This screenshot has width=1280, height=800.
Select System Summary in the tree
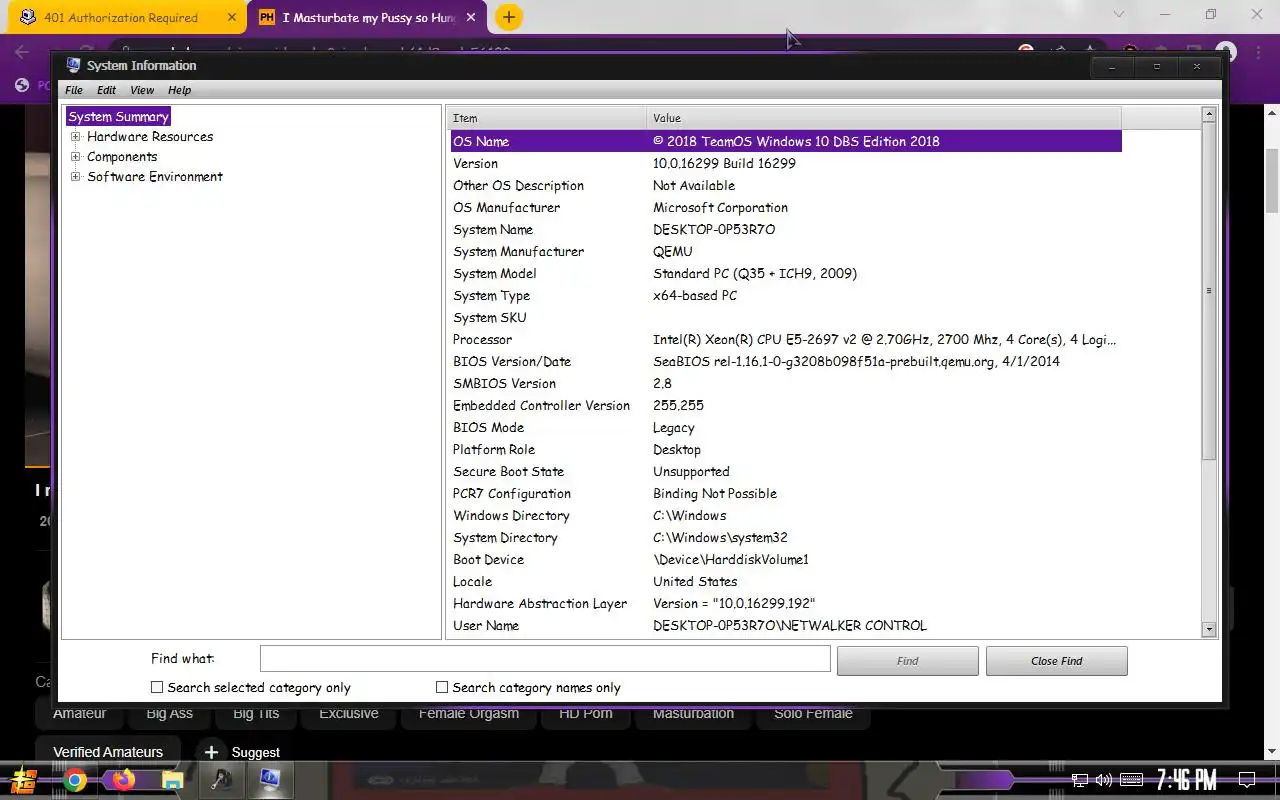pos(118,117)
